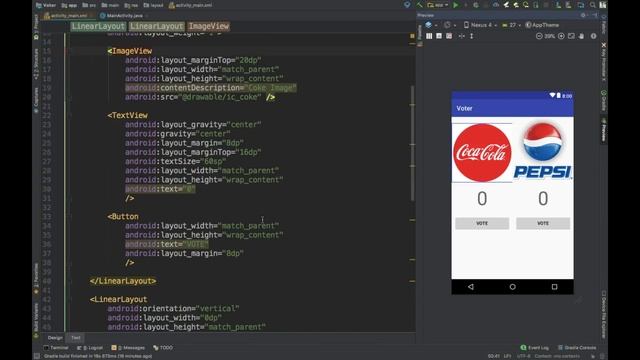Click the vertical expand icon in Preview
This screenshot has width=640, height=360.
point(472,36)
